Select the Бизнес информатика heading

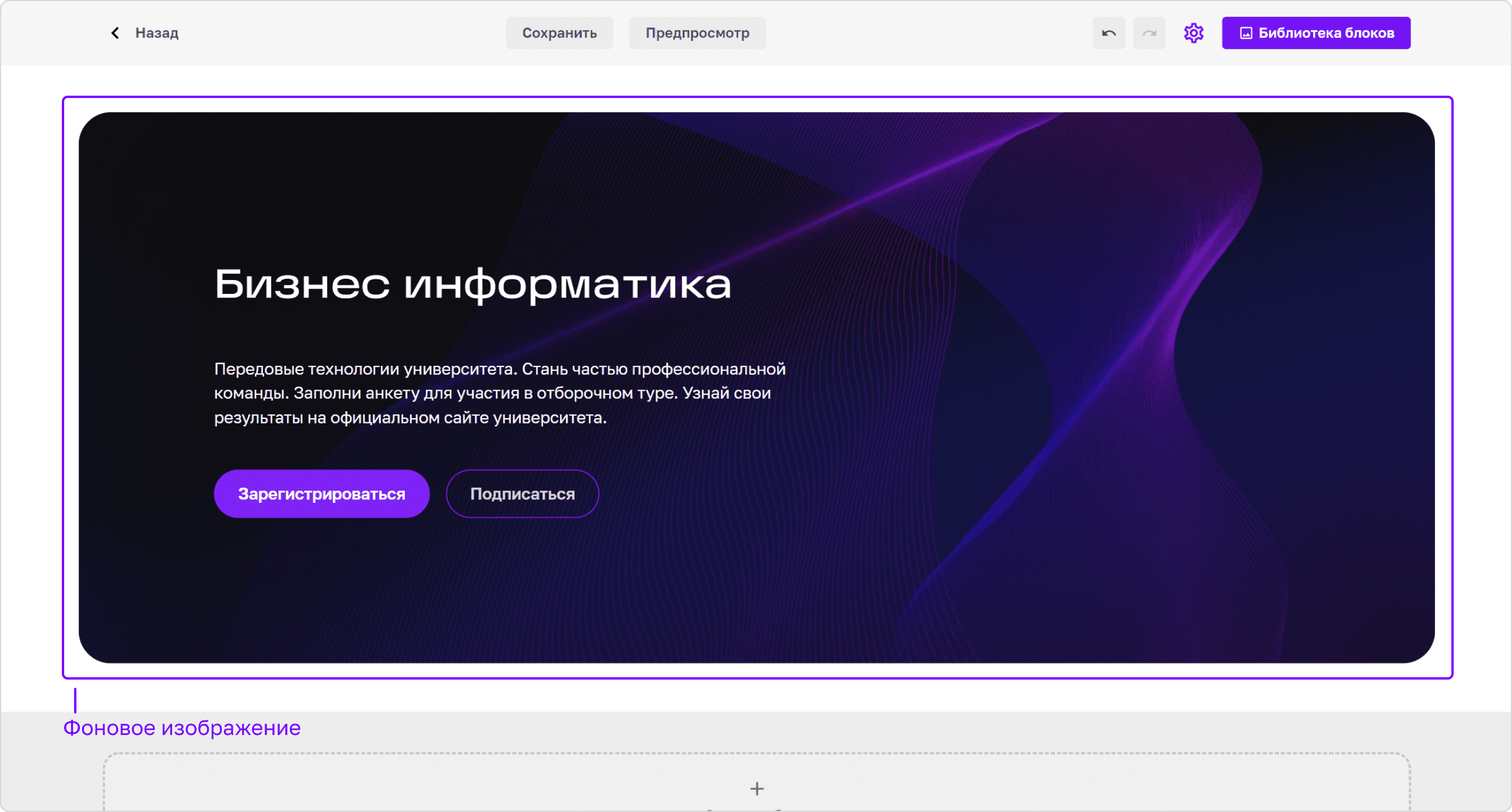473,284
